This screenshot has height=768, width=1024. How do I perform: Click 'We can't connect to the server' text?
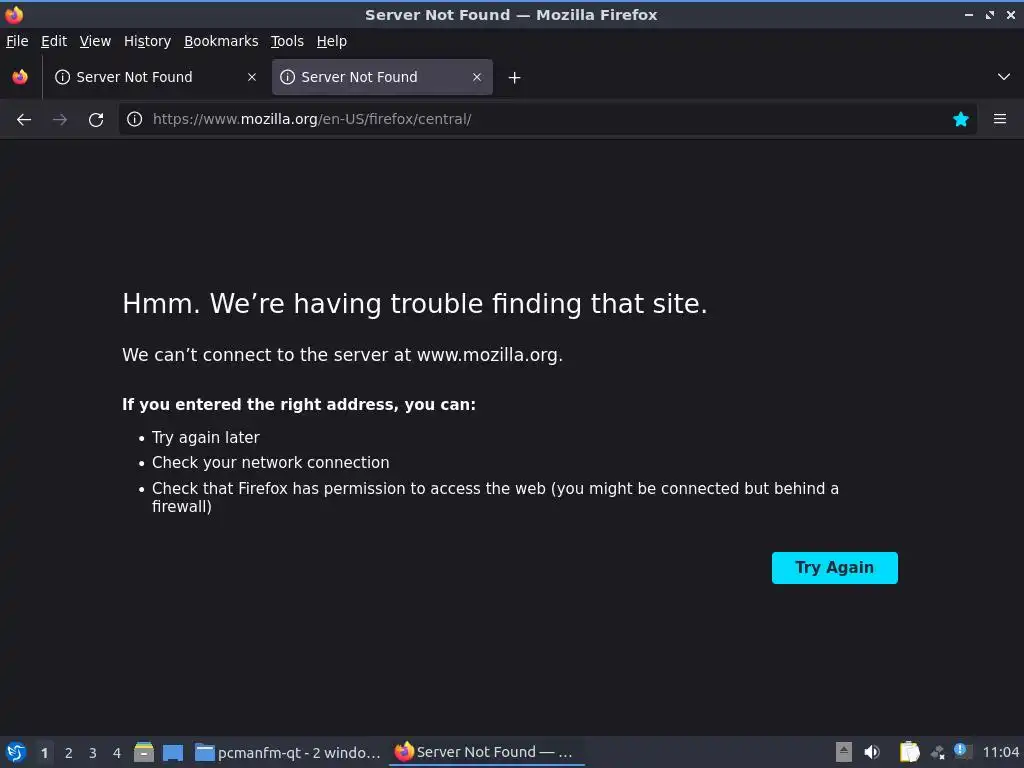click(x=342, y=355)
